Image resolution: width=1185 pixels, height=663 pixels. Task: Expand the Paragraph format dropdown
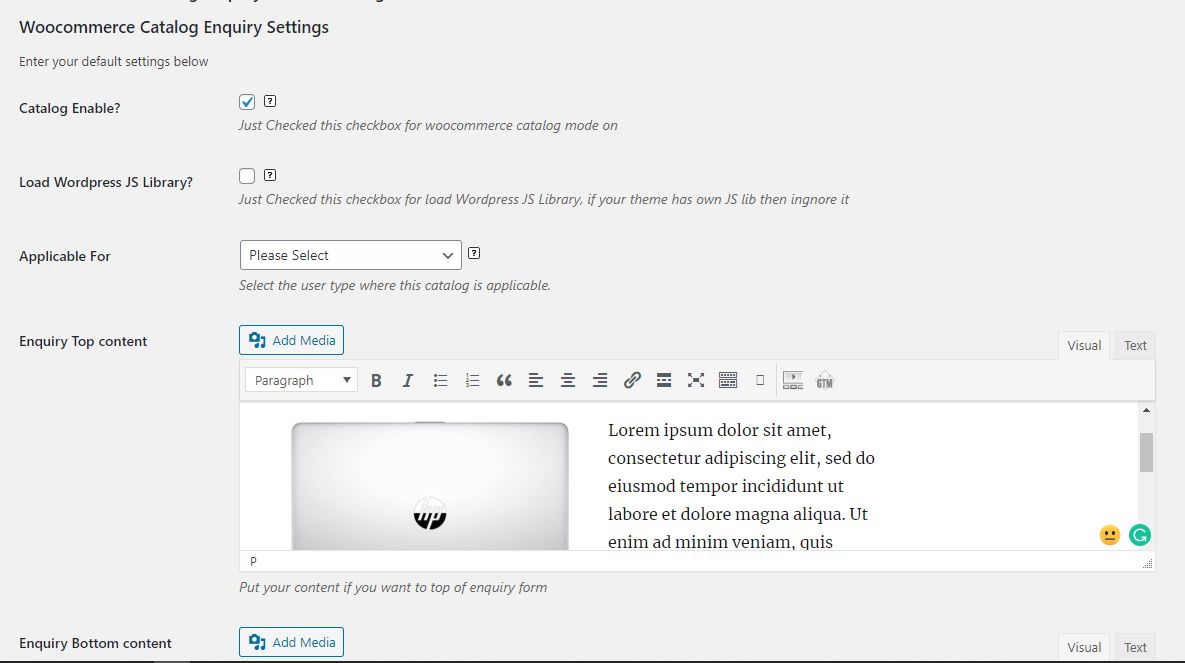pos(302,380)
